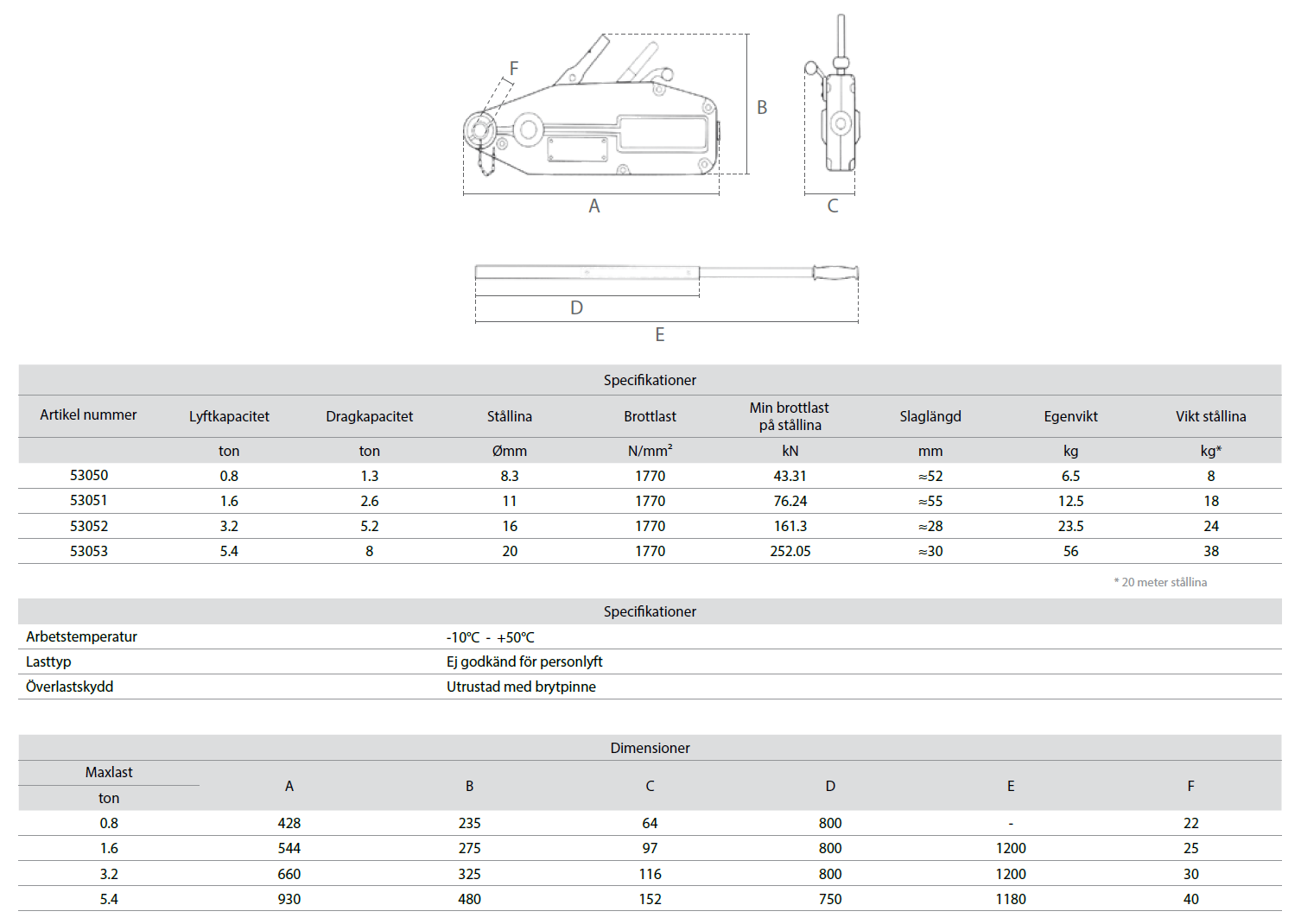Click the 'Dimensioner' table title

coord(650,748)
